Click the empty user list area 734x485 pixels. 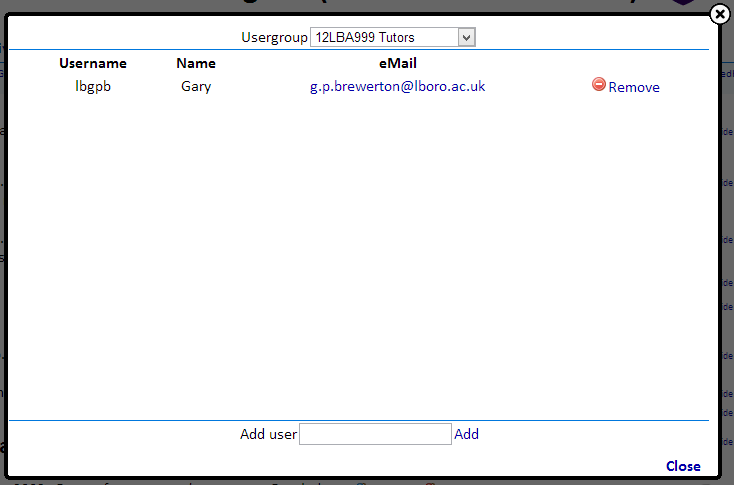[x=360, y=250]
